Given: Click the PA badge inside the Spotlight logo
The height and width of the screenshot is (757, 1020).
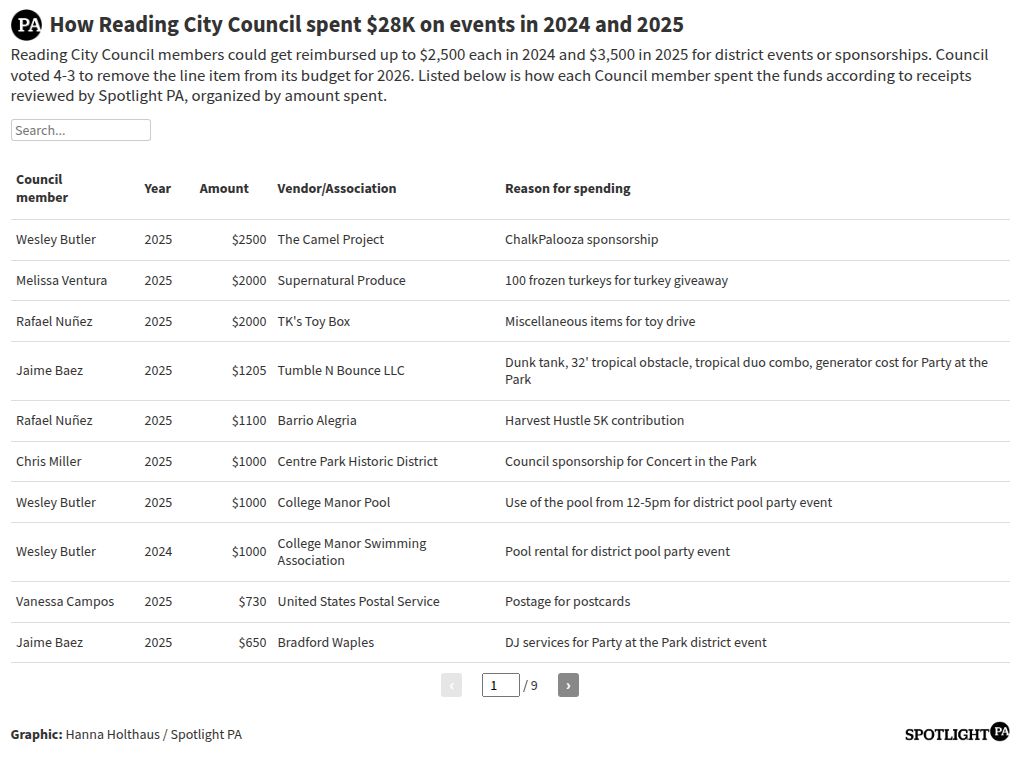Looking at the screenshot, I should [x=1000, y=733].
